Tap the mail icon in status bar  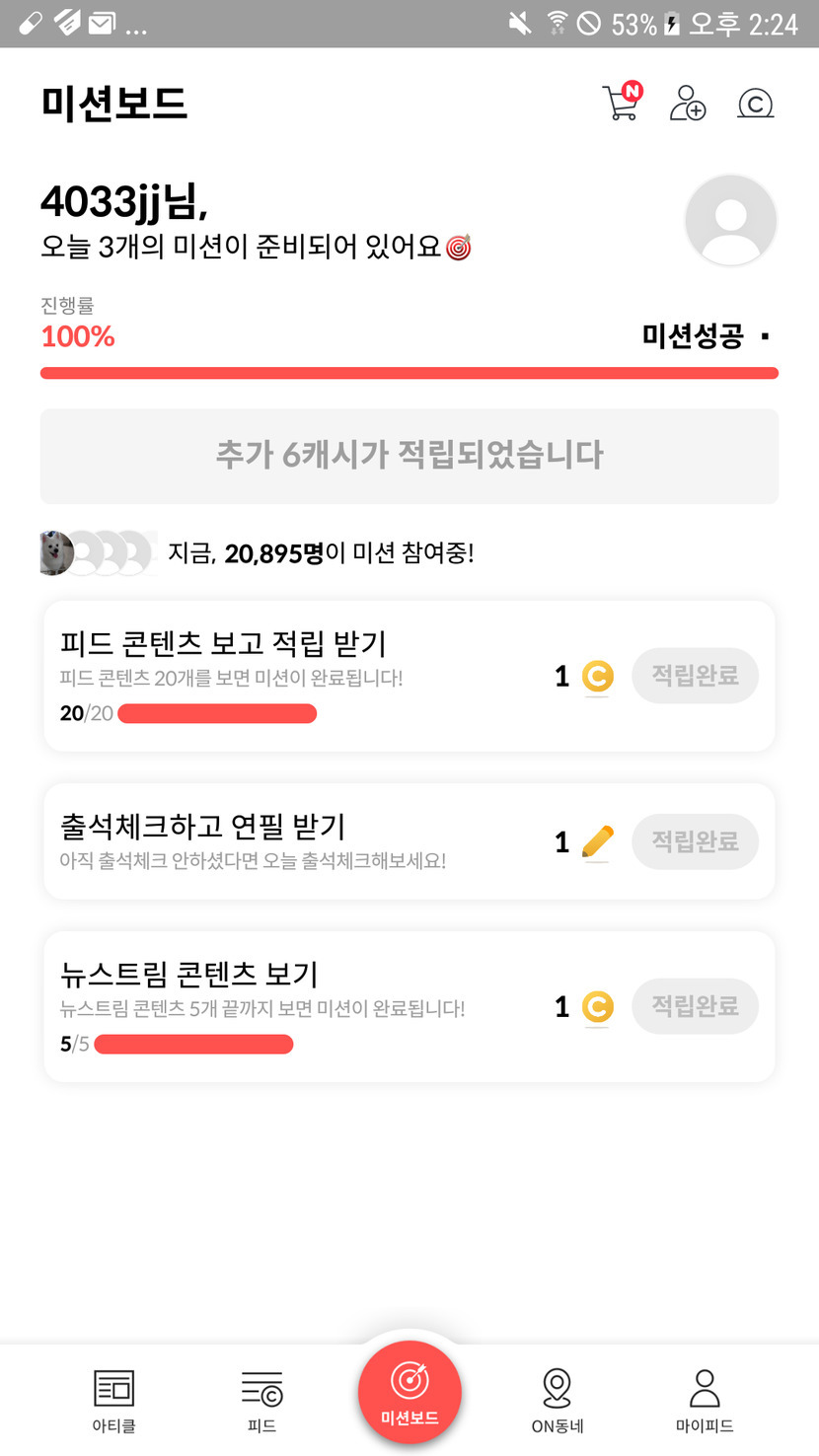point(101,24)
